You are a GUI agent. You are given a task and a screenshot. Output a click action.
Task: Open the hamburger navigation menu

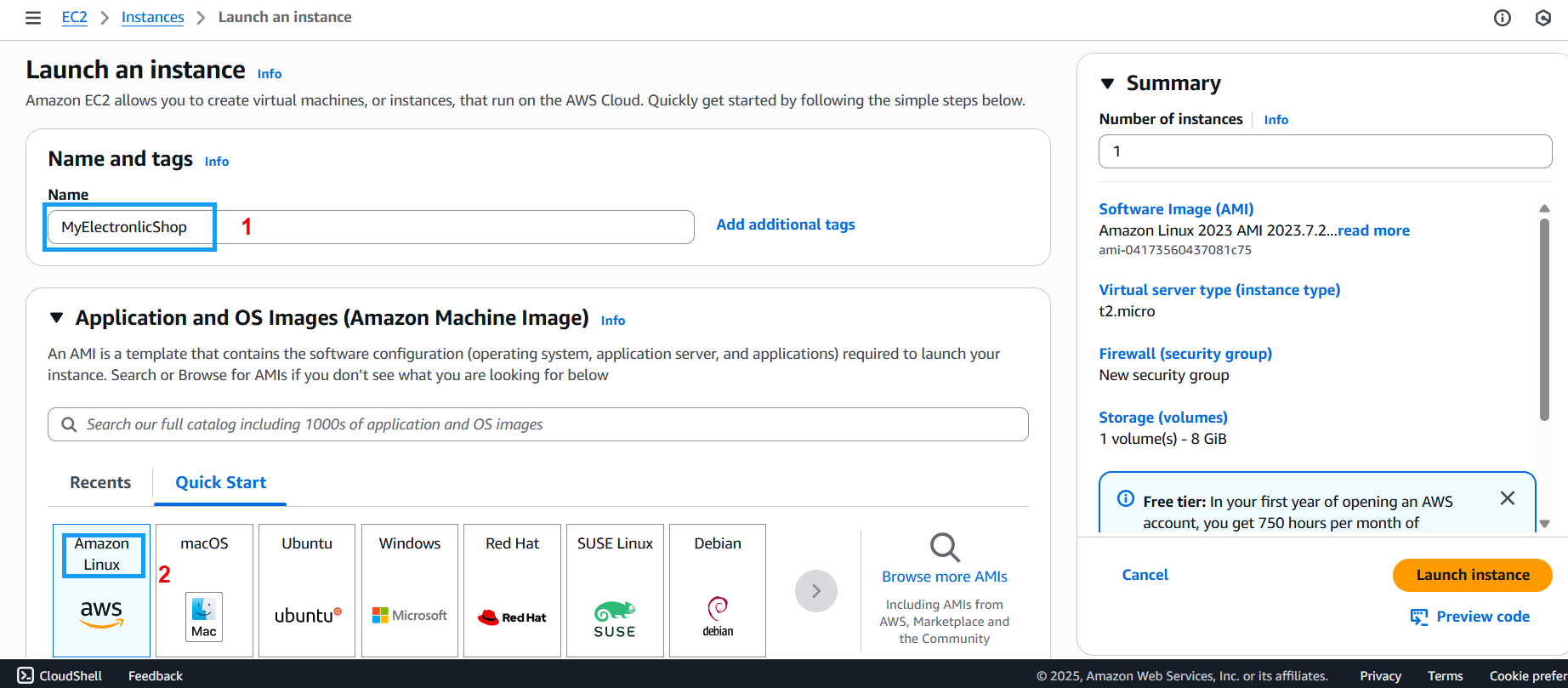click(33, 18)
